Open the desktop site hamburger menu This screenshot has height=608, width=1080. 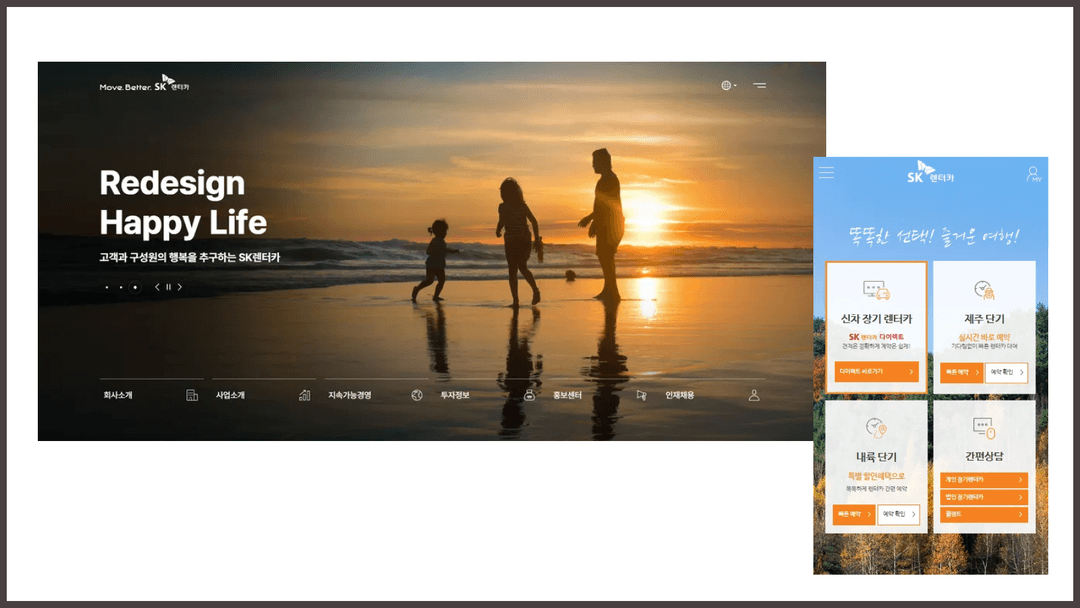tap(759, 85)
